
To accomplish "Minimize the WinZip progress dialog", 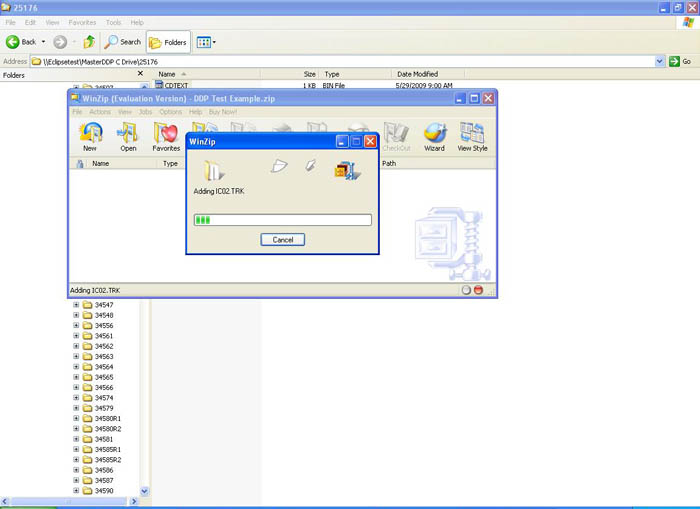I will [342, 142].
